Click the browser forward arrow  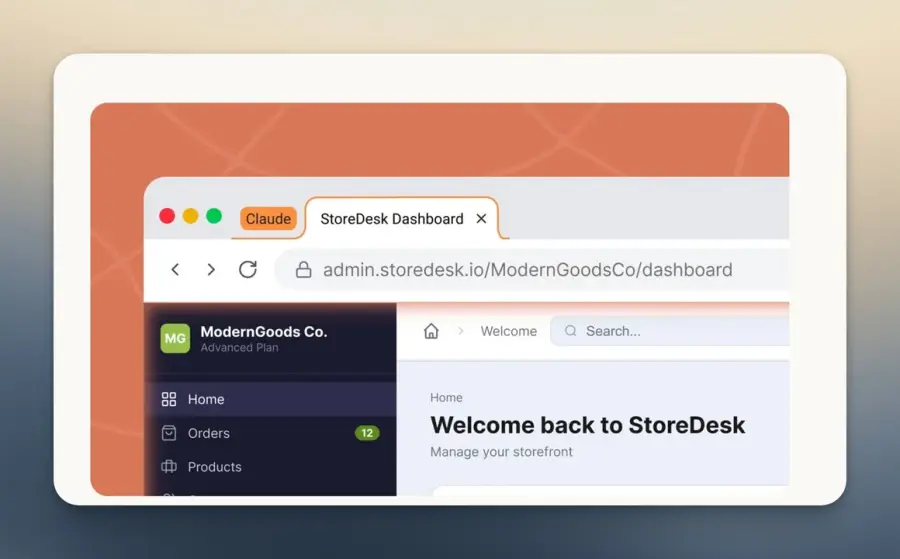(211, 269)
